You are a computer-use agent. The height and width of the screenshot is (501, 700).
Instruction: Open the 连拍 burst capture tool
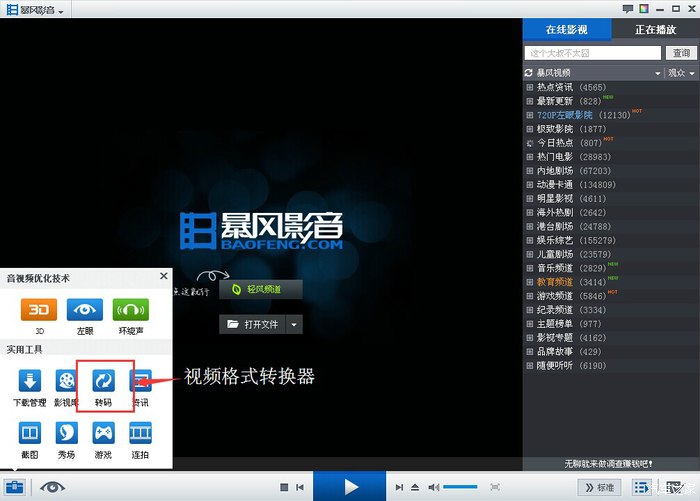tap(141, 438)
